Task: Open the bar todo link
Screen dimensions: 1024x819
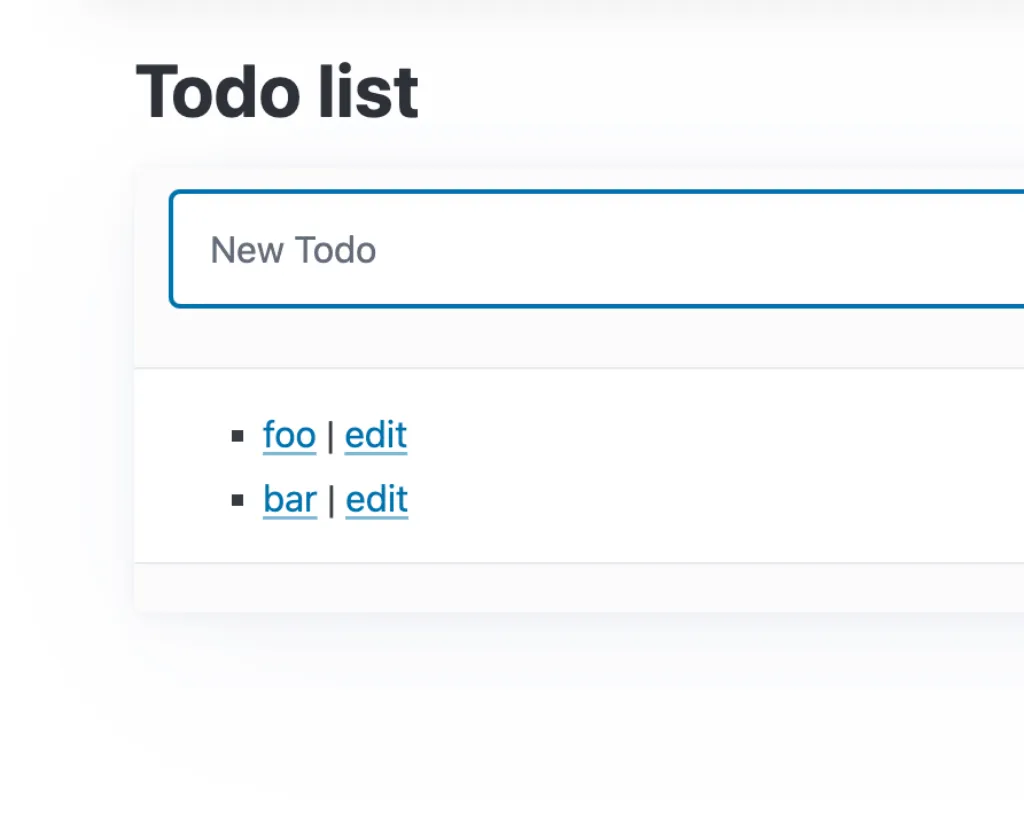Action: (x=290, y=500)
